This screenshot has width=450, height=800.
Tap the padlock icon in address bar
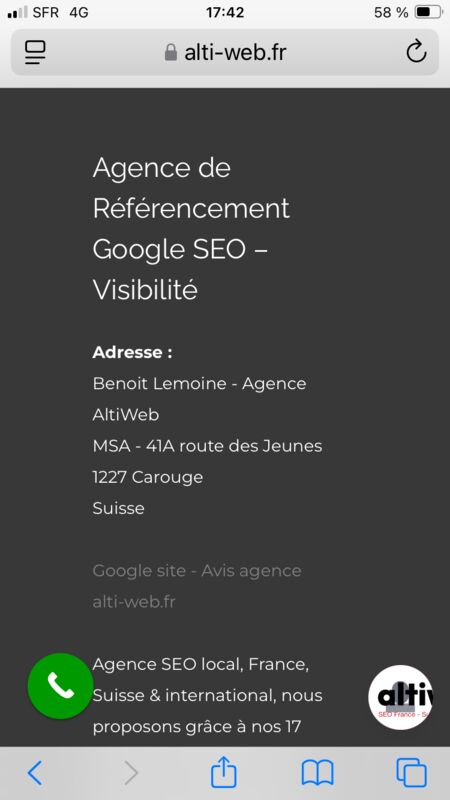pos(170,52)
